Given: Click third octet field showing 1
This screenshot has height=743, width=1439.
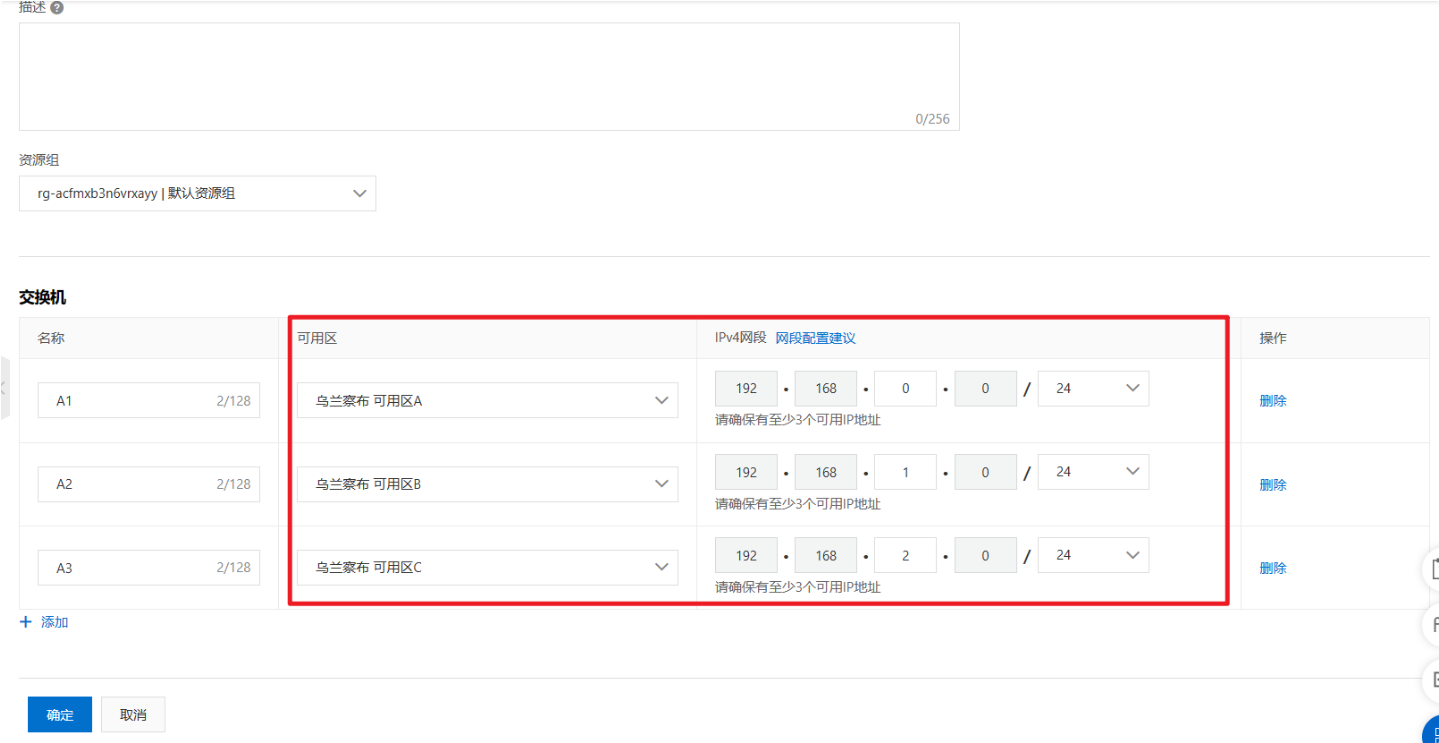Looking at the screenshot, I should pyautogui.click(x=906, y=472).
